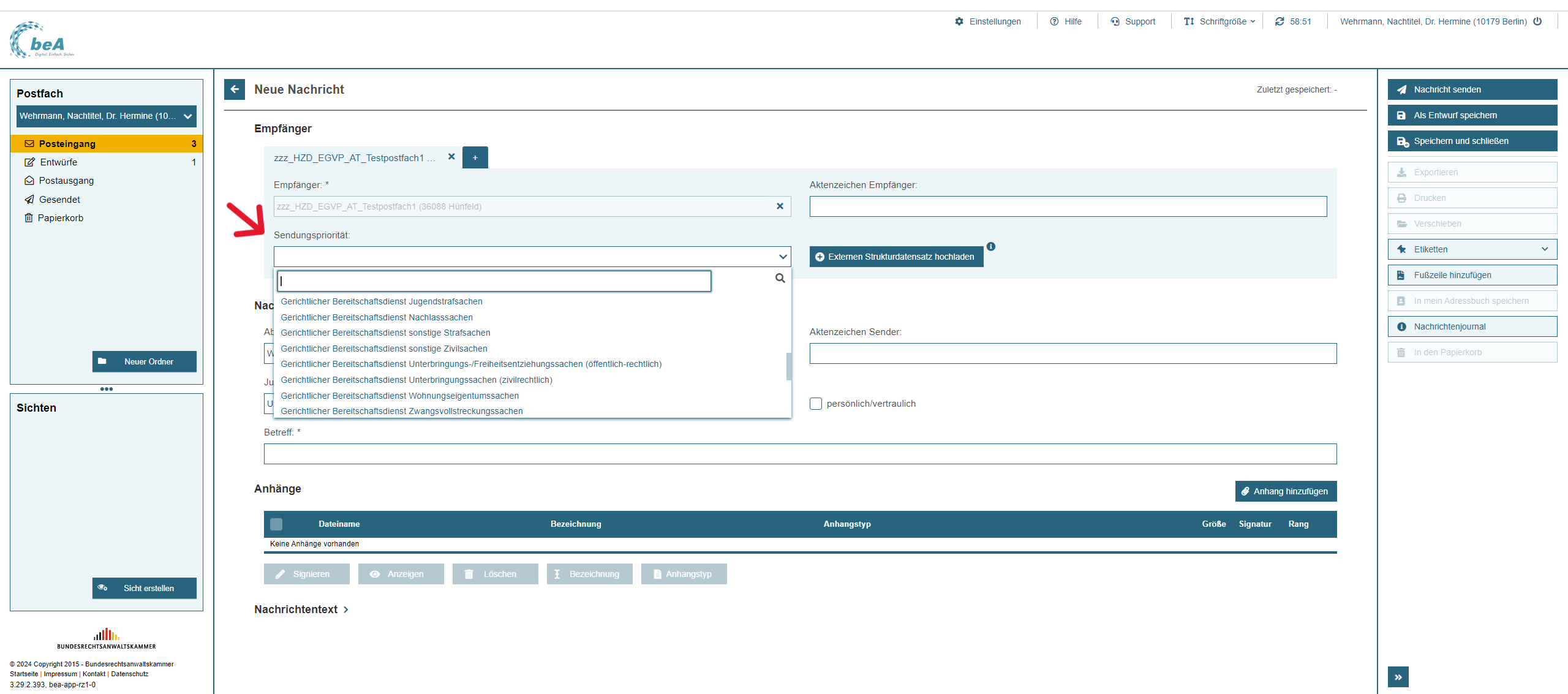Screen dimensions: 1568x694
Task: Expand the Etiketten dropdown
Action: [1472, 249]
